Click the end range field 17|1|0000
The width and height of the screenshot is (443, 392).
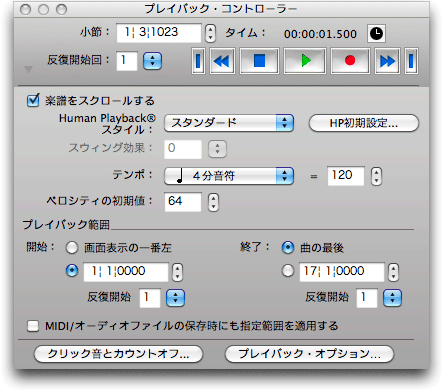tap(342, 272)
